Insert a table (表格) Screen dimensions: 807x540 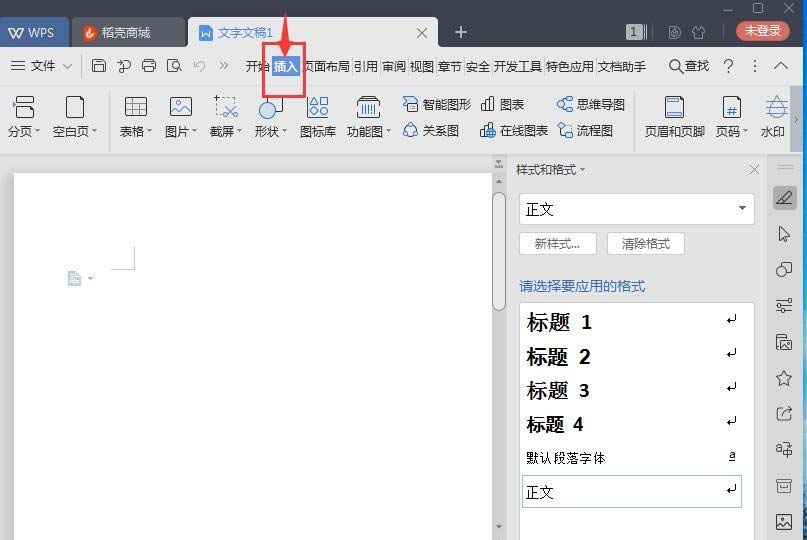point(136,117)
